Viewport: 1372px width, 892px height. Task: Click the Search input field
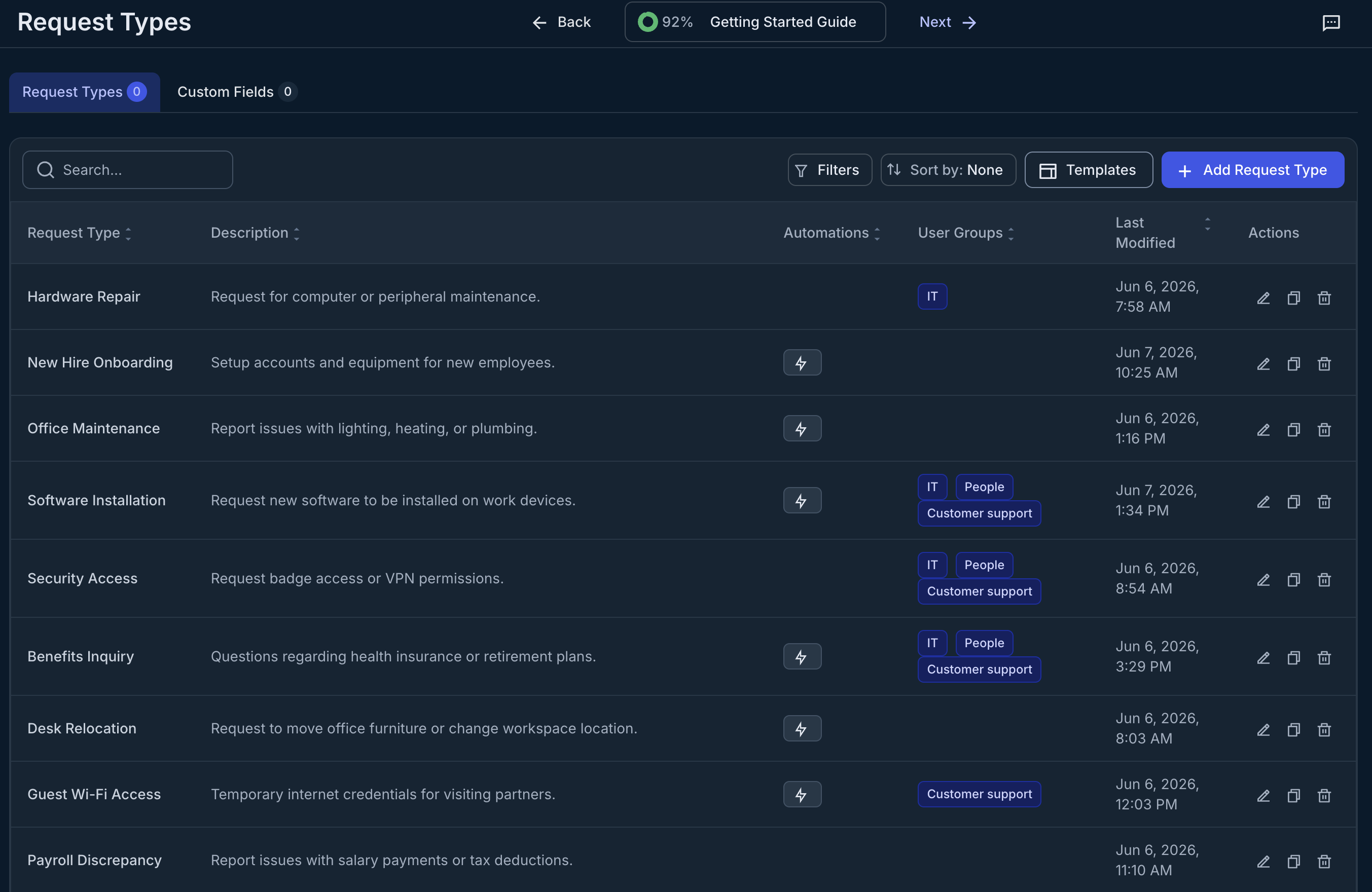127,169
